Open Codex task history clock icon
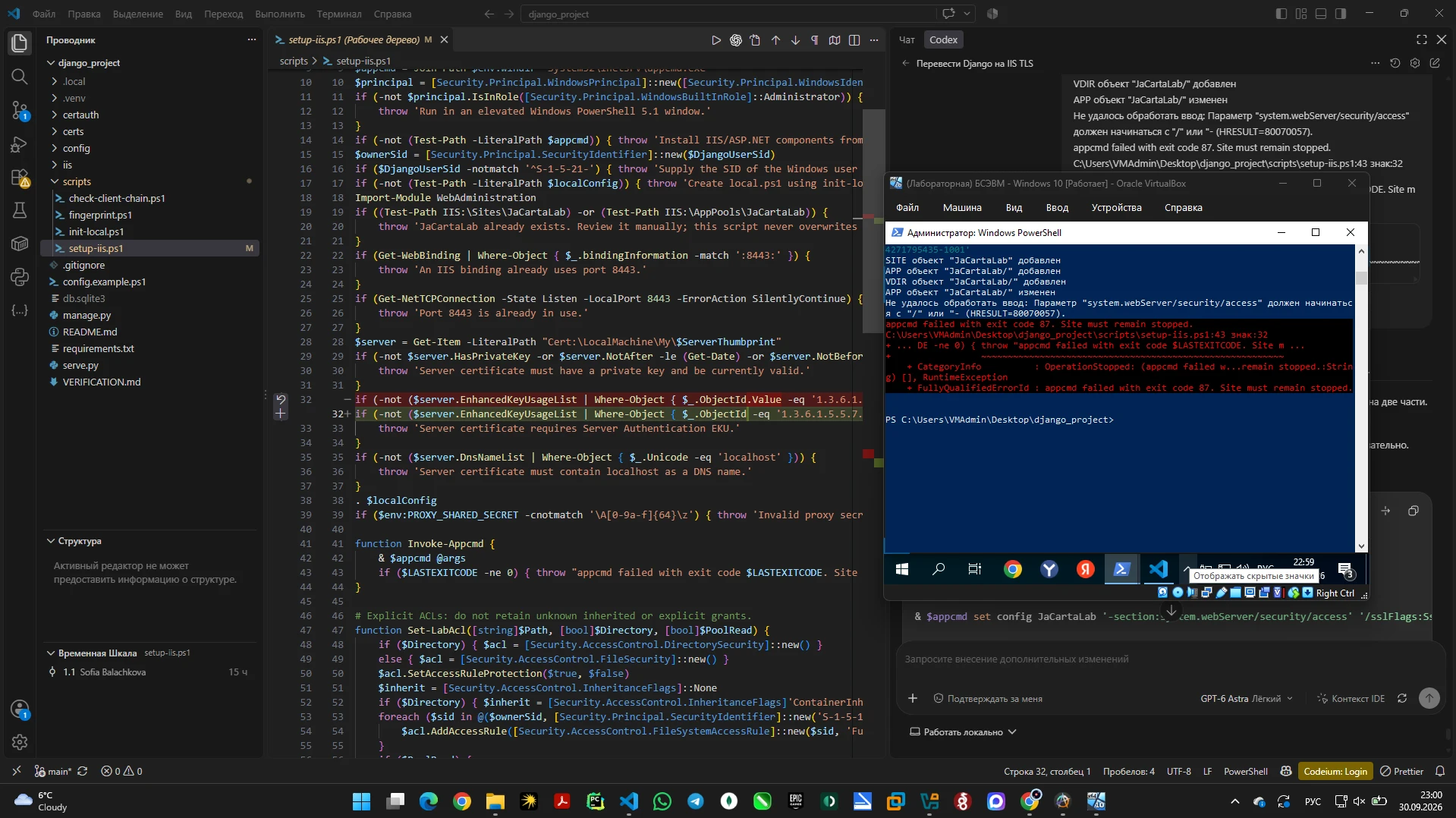Screen dimensions: 1456x818 click(1395, 64)
